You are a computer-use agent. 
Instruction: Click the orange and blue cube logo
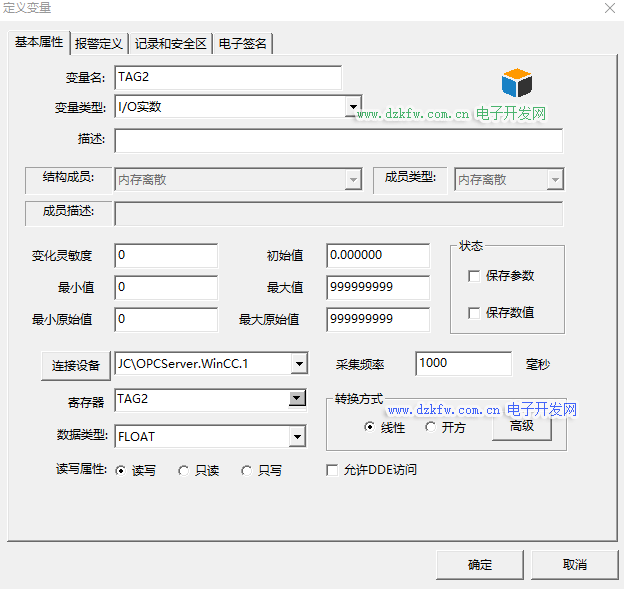pyautogui.click(x=517, y=82)
